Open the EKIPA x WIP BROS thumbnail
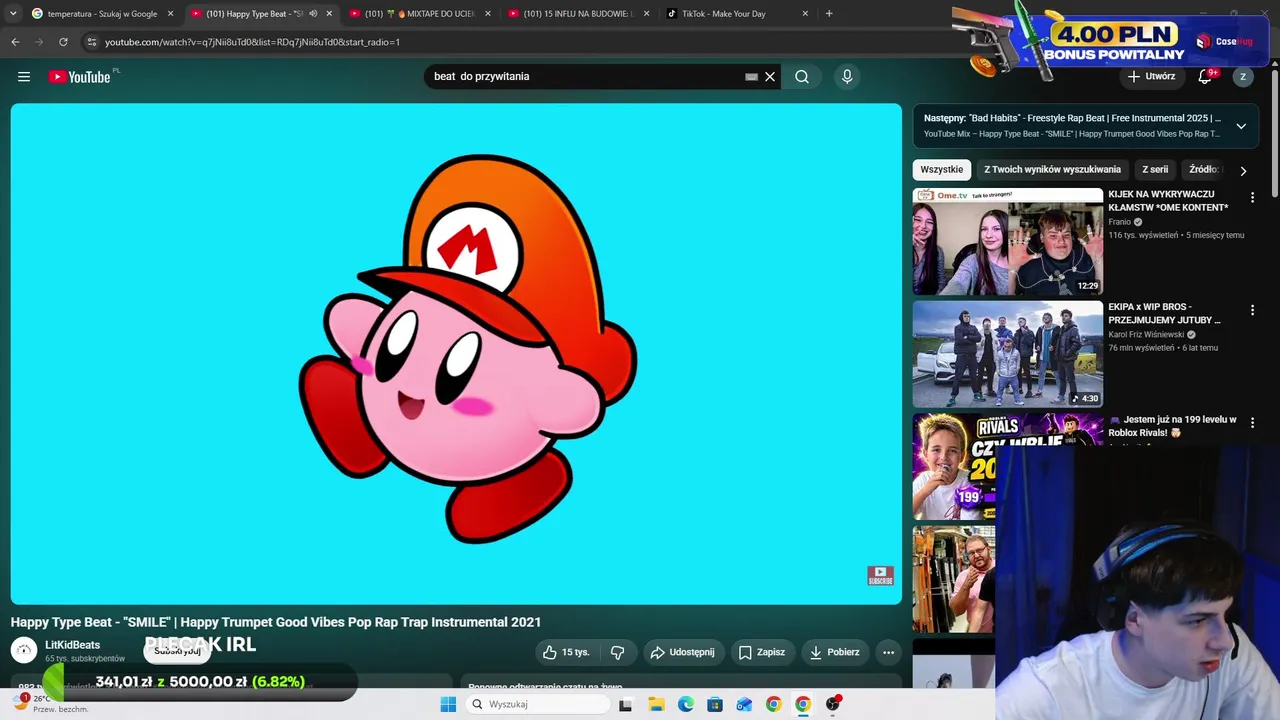 [1008, 354]
